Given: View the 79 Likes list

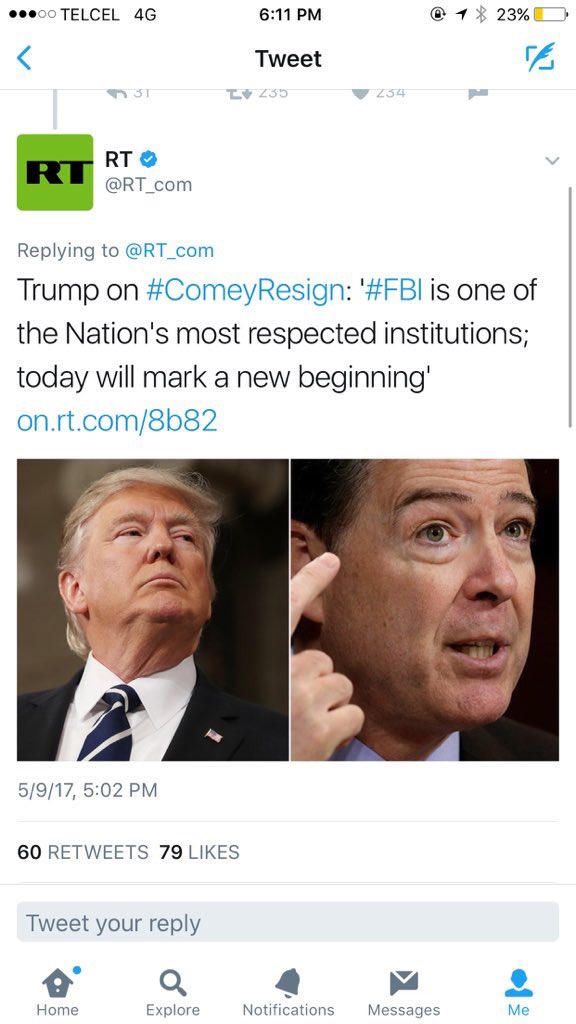Looking at the screenshot, I should (x=199, y=852).
